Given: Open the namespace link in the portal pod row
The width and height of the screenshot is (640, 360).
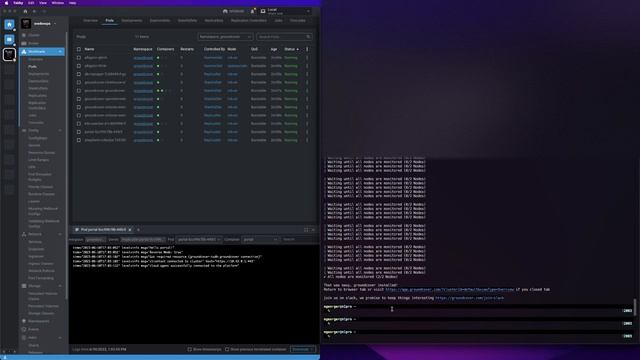Looking at the screenshot, I should click(x=143, y=132).
